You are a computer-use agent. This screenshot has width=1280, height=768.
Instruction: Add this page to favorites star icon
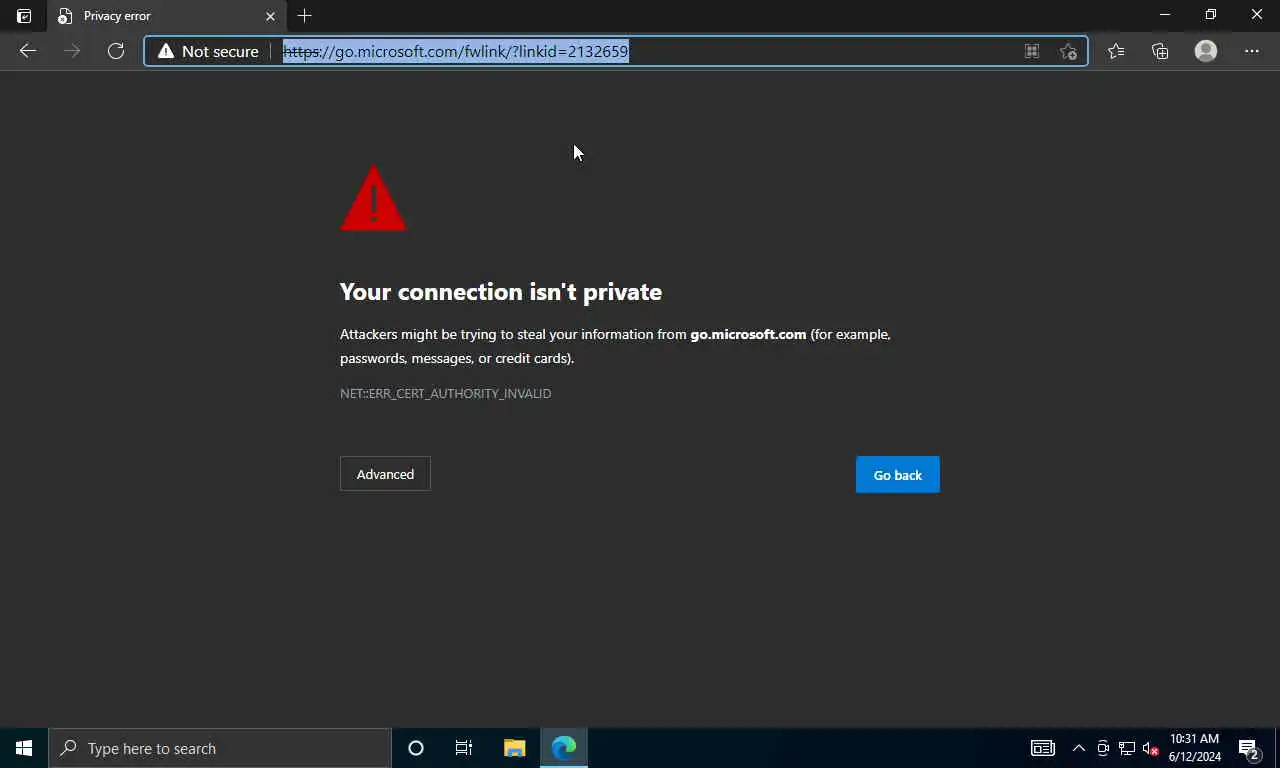(x=1068, y=51)
